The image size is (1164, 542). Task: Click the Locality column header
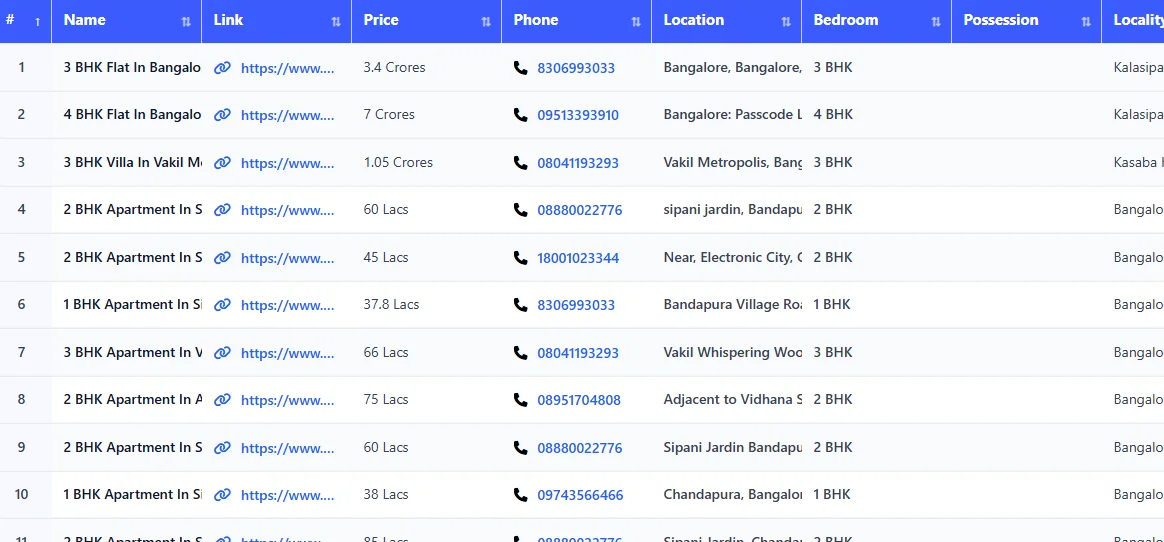tap(1137, 20)
